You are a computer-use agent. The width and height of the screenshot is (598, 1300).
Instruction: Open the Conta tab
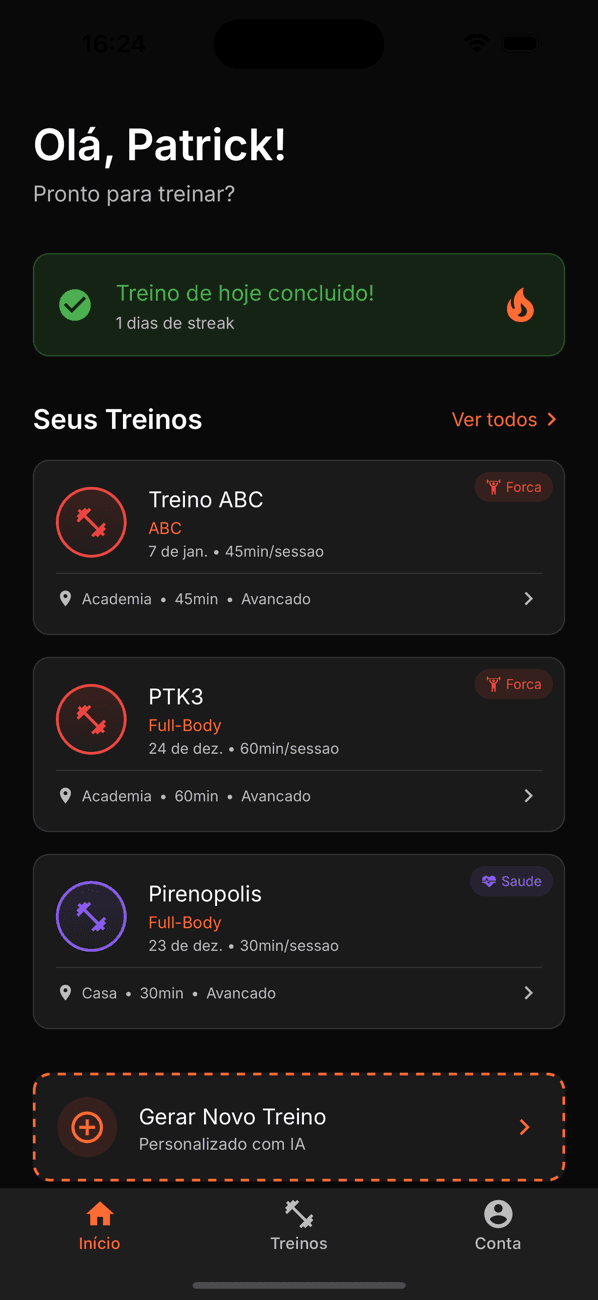click(497, 1225)
